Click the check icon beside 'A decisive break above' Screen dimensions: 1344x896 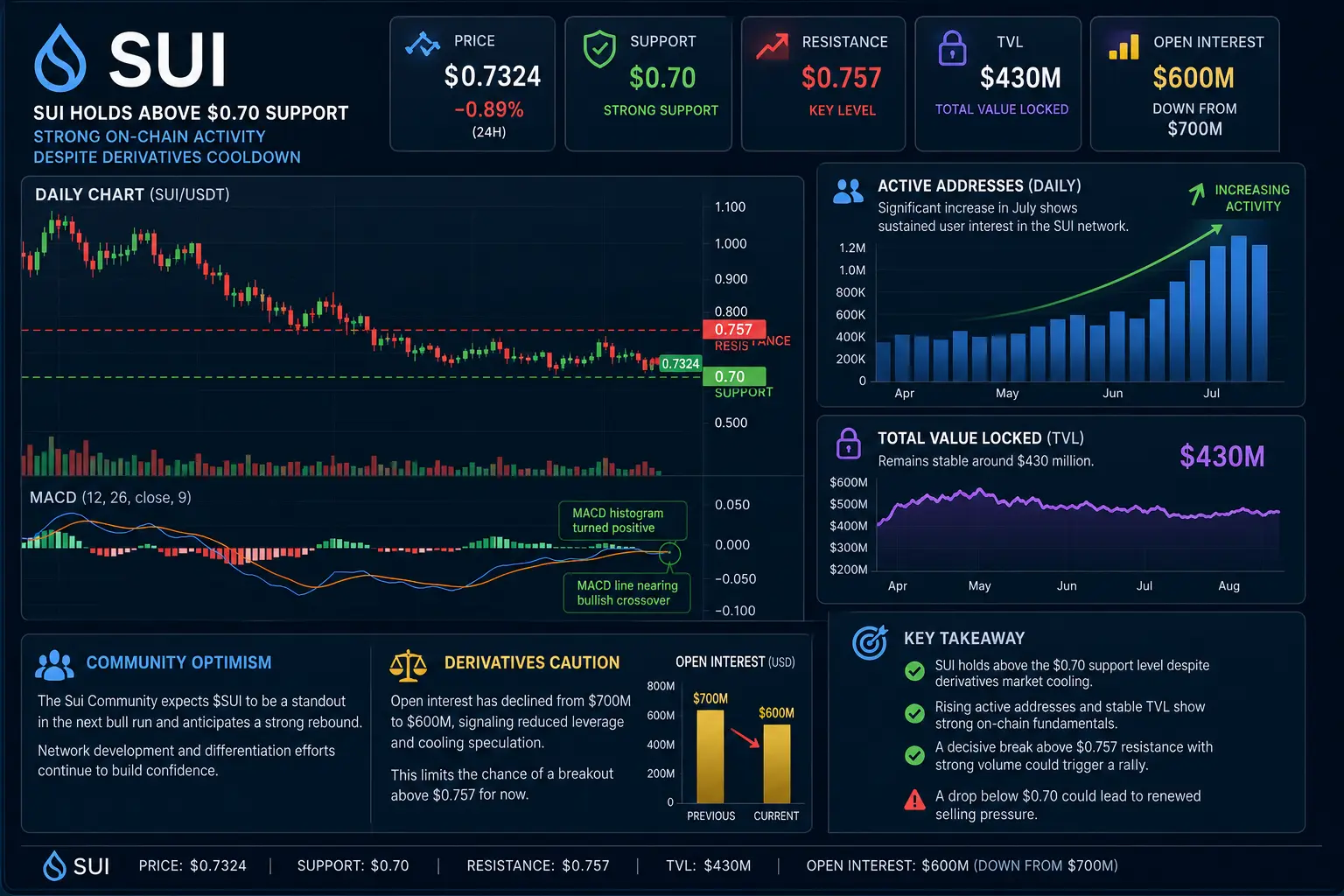[914, 755]
